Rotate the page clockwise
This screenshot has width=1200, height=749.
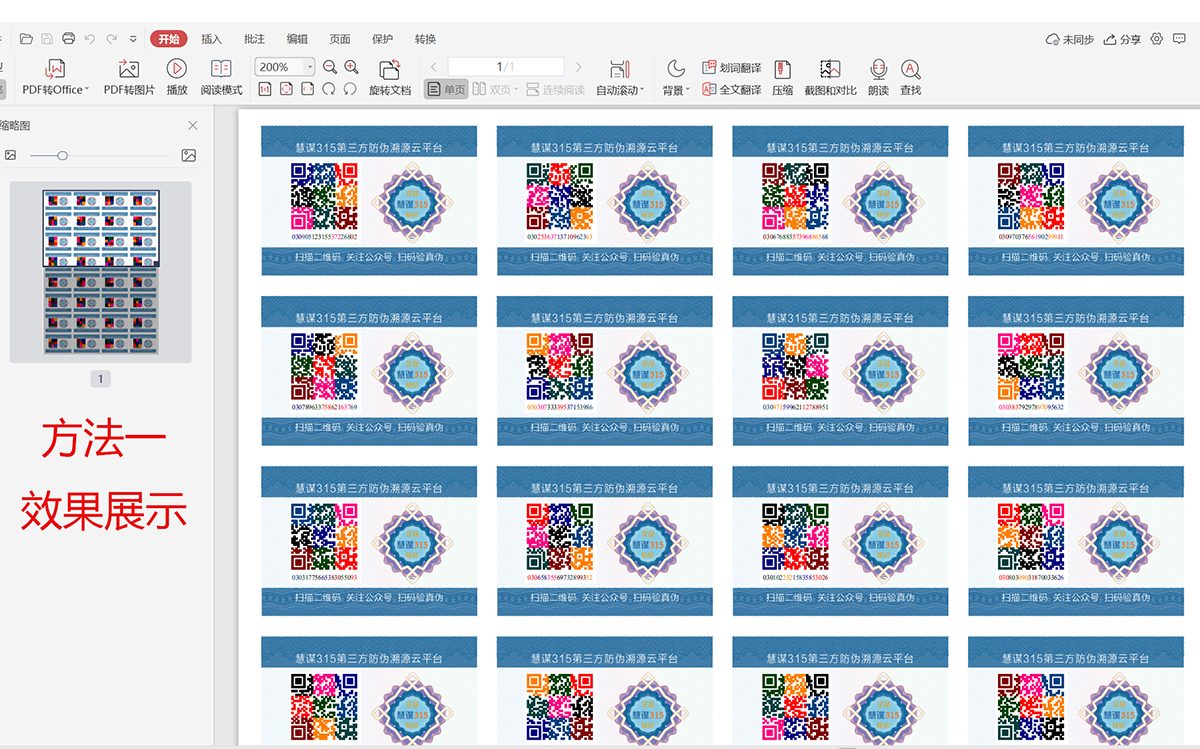click(x=328, y=89)
